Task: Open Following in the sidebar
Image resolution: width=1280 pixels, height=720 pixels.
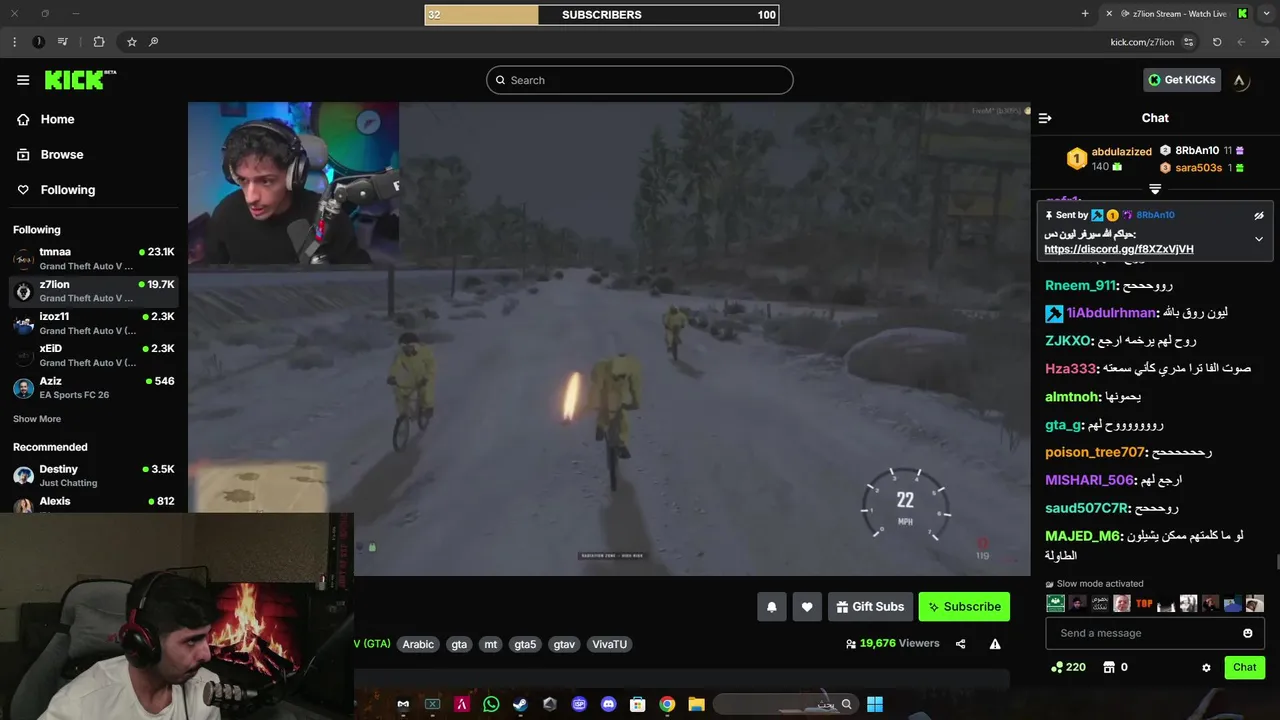Action: (67, 189)
